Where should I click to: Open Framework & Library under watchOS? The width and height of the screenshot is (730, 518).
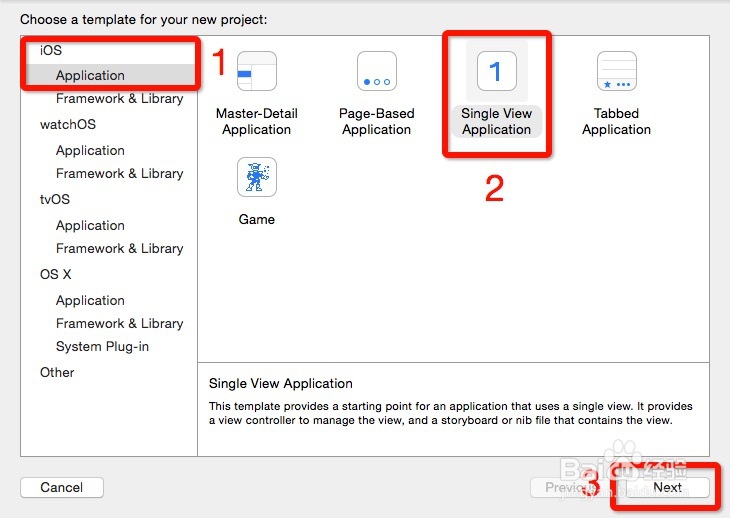119,174
